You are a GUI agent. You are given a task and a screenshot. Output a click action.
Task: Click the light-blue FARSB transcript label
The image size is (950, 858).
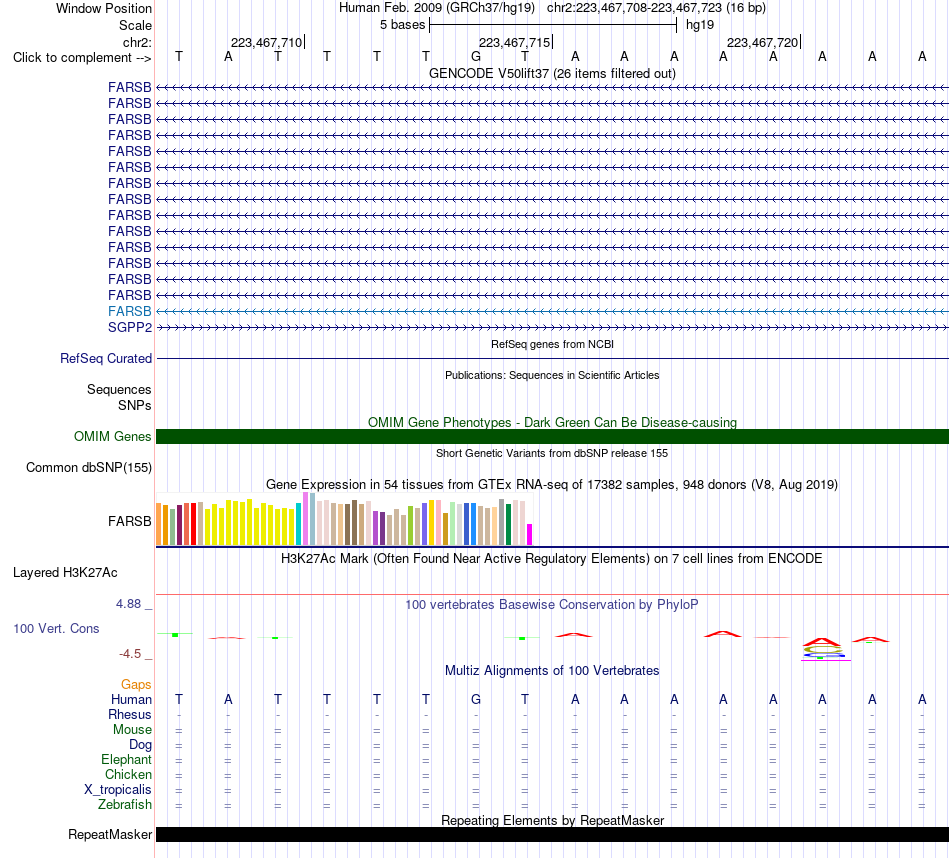[x=130, y=311]
